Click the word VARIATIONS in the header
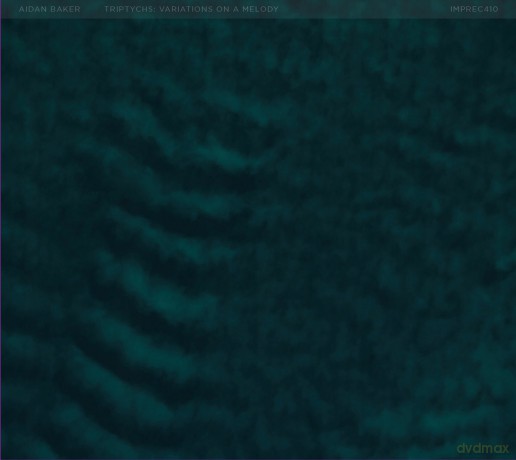 point(186,9)
